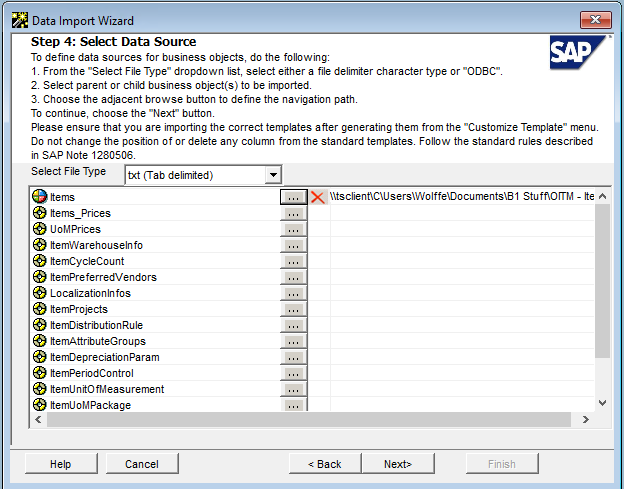Image resolution: width=624 pixels, height=489 pixels.
Task: Click the Items_Prices object icon
Action: point(39,213)
